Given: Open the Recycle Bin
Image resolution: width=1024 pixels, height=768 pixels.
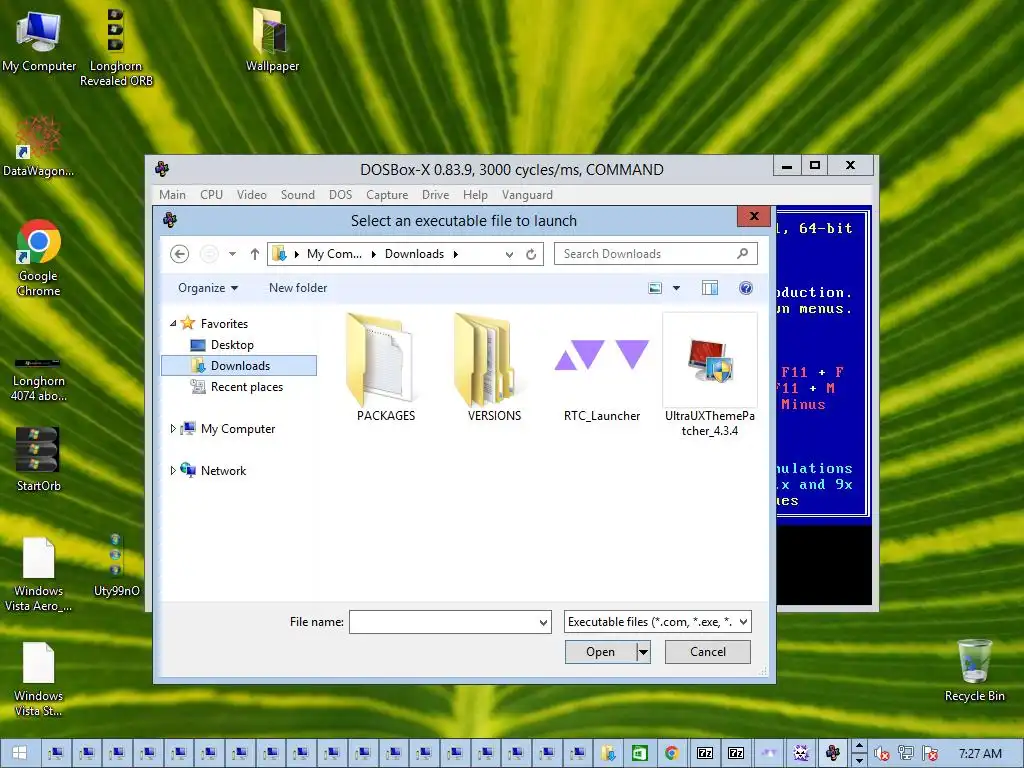Looking at the screenshot, I should click(974, 670).
